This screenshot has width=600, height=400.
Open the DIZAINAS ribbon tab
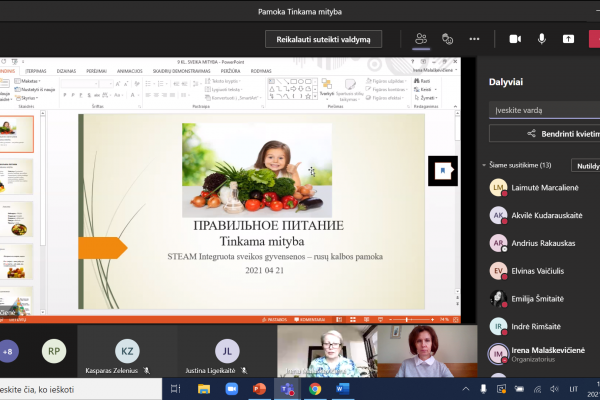[x=66, y=71]
